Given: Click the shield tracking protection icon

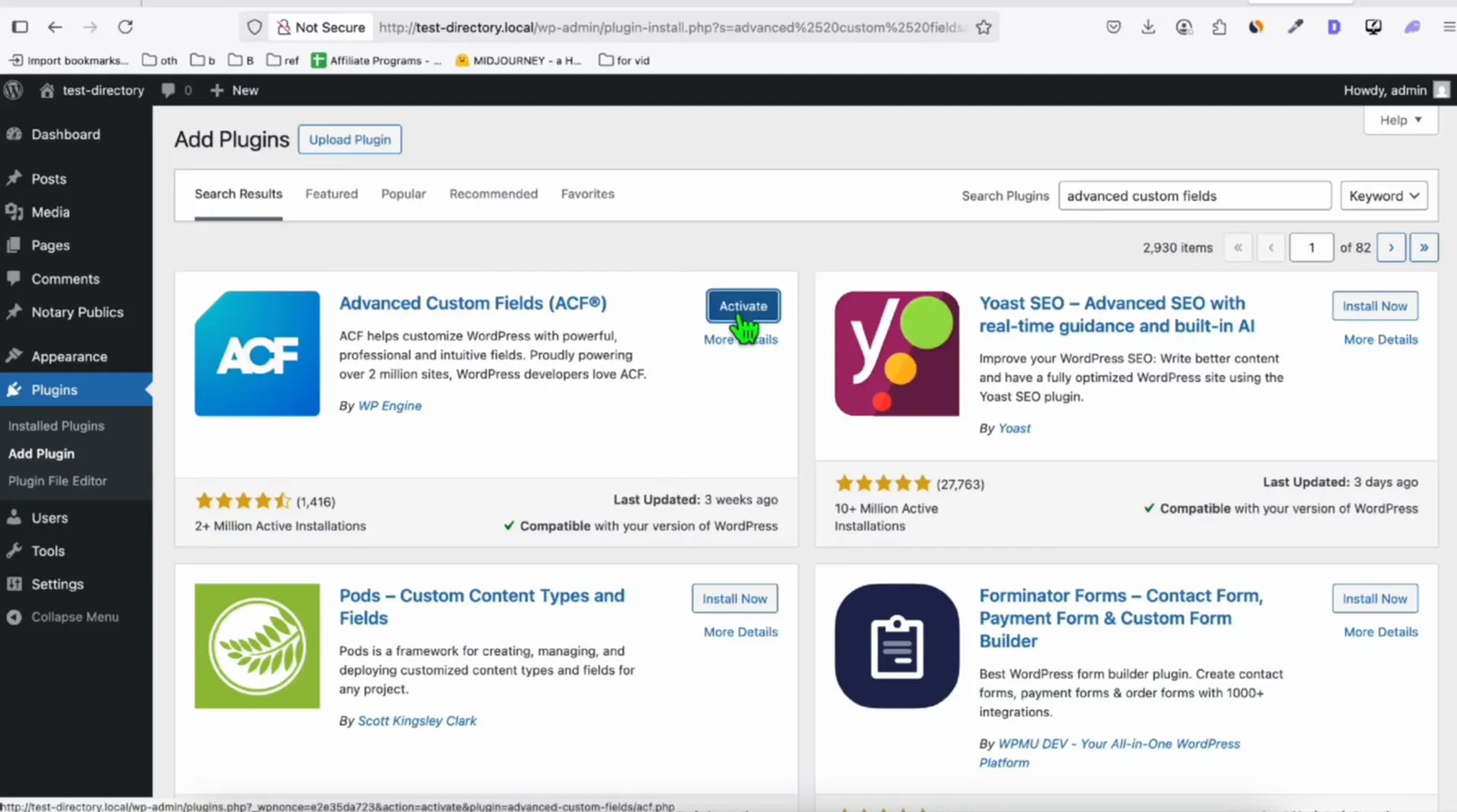Looking at the screenshot, I should pos(255,27).
